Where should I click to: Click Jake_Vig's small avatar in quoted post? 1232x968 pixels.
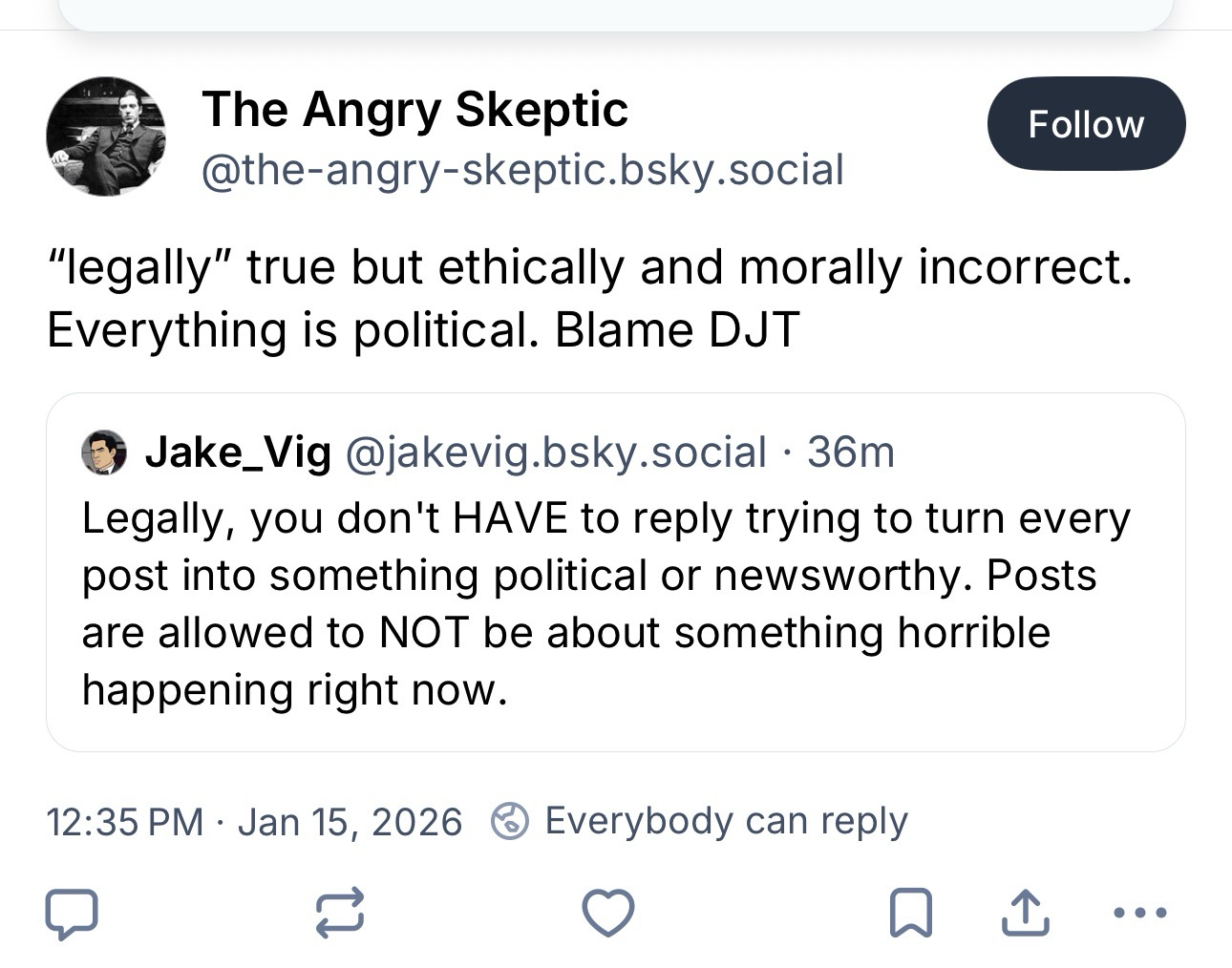click(x=104, y=452)
